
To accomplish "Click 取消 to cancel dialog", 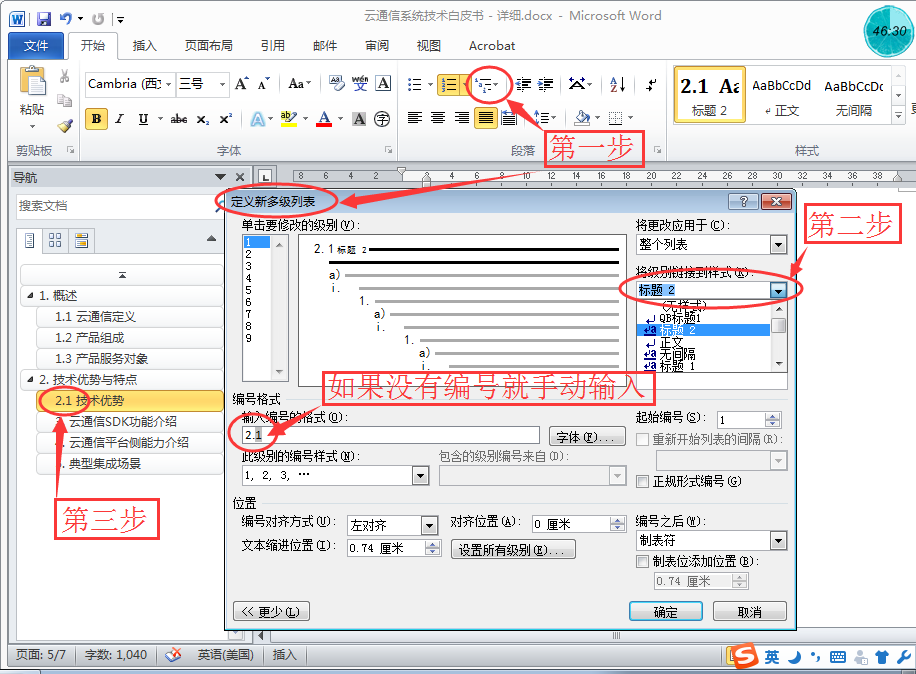I will 750,612.
